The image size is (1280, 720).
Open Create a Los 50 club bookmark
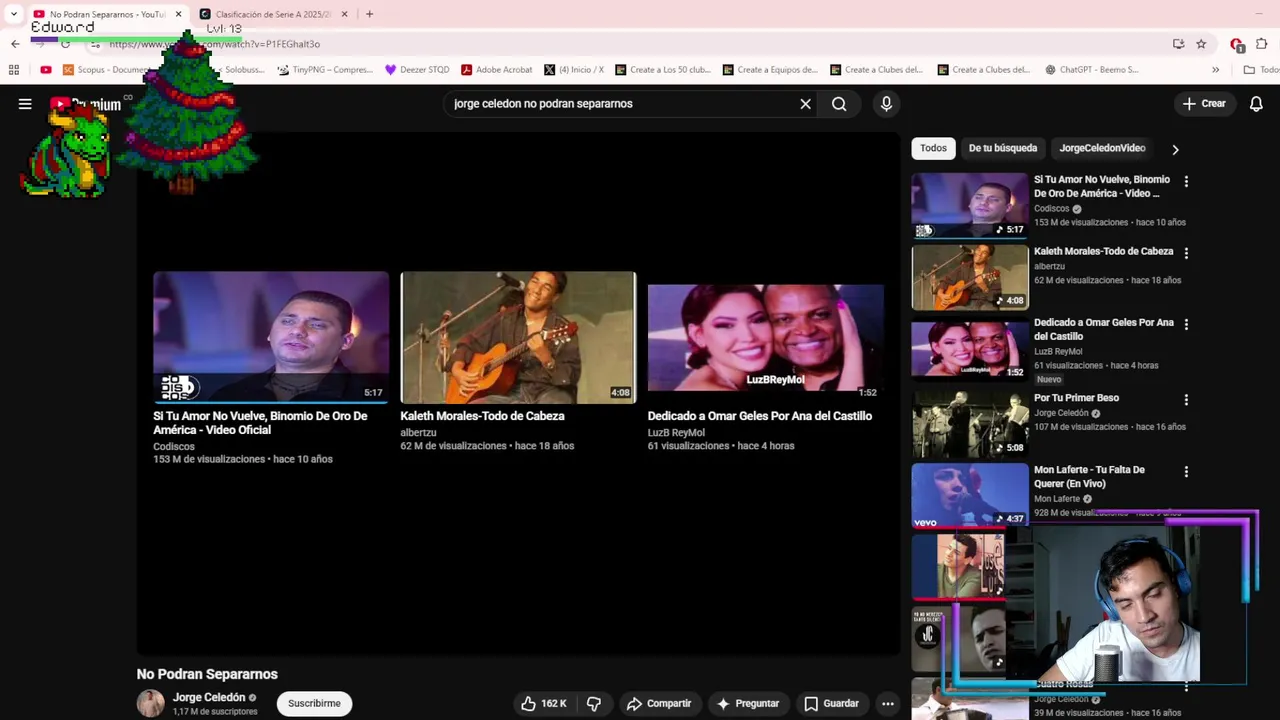tap(662, 70)
